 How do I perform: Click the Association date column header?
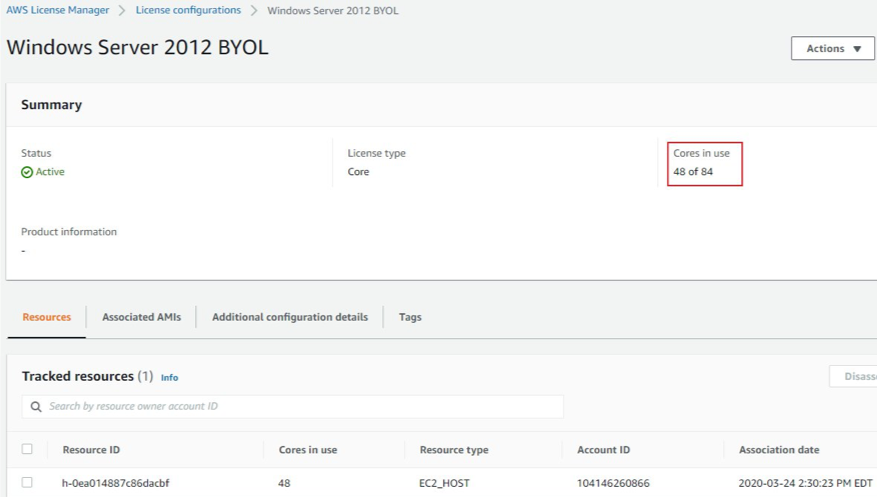(779, 450)
